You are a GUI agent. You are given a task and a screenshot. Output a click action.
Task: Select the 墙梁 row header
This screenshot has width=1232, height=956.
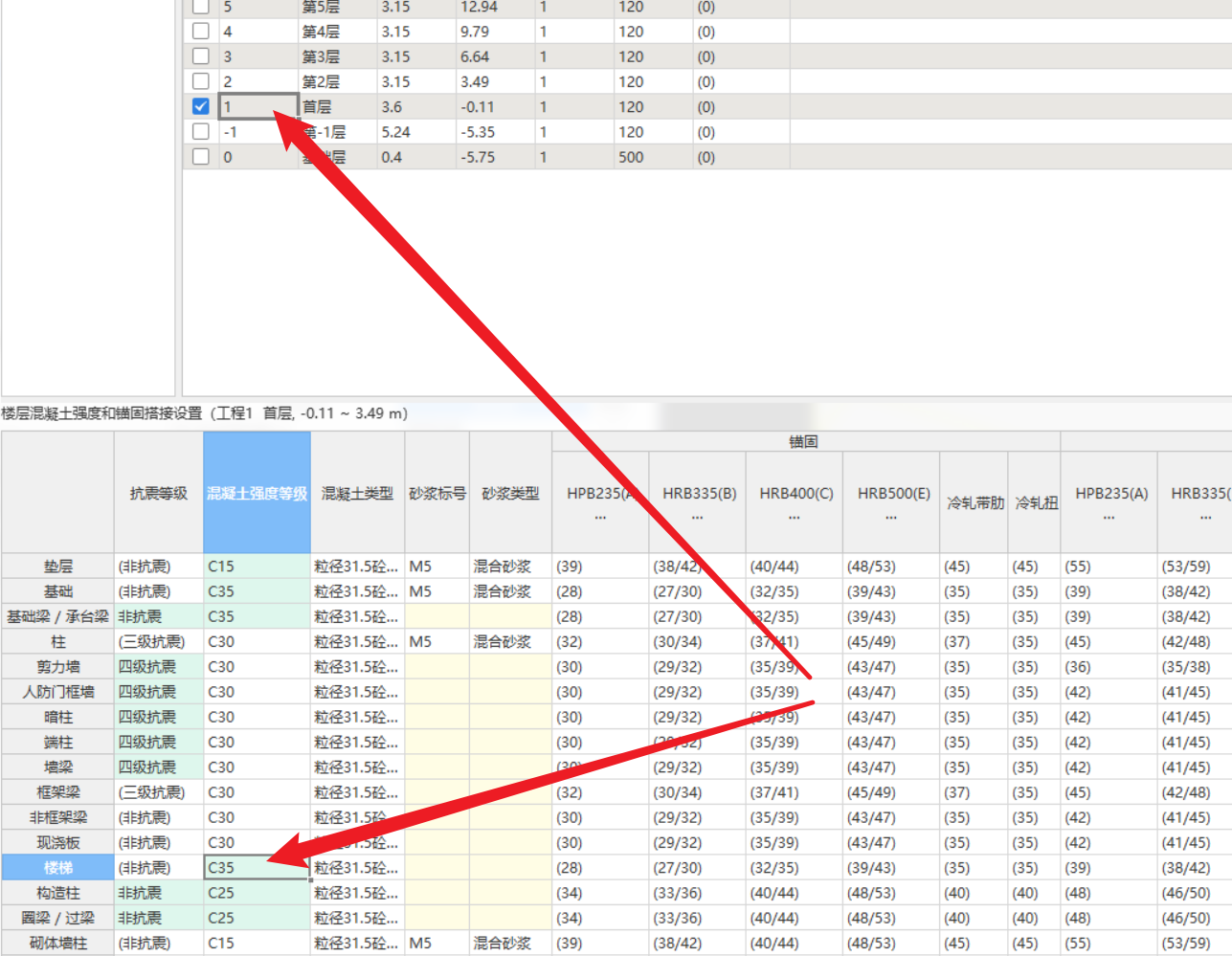click(58, 767)
